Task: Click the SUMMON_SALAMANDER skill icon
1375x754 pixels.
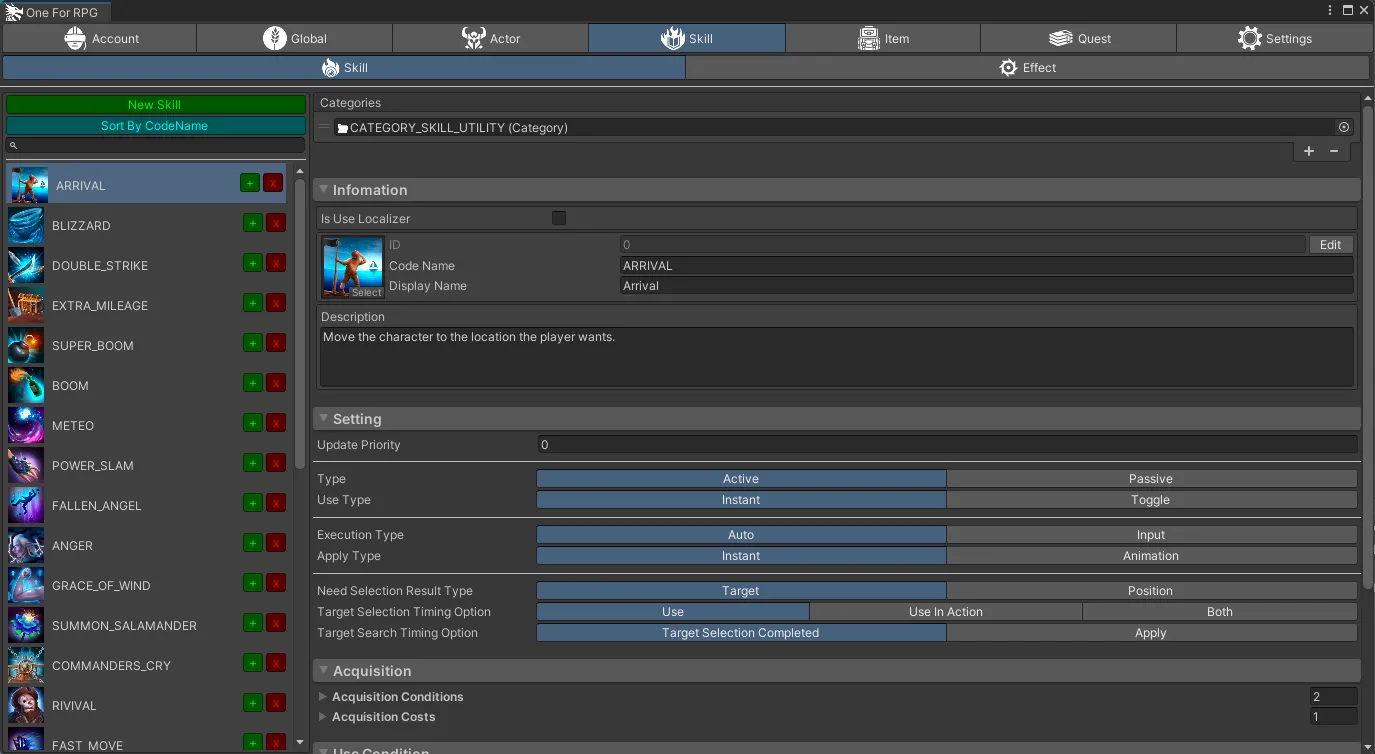Action: point(26,626)
